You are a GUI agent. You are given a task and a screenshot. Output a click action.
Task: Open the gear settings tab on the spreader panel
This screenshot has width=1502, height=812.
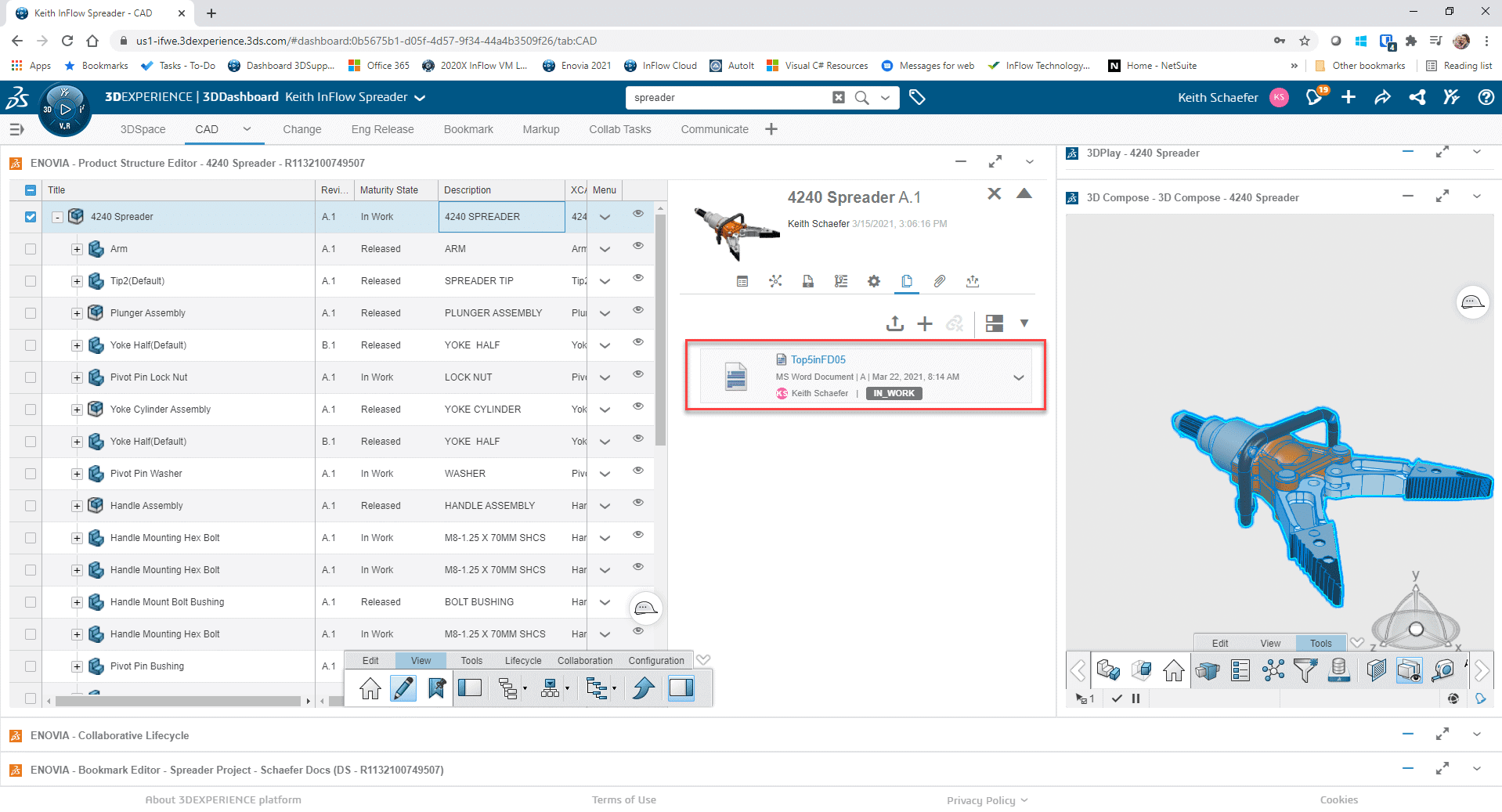(x=873, y=281)
